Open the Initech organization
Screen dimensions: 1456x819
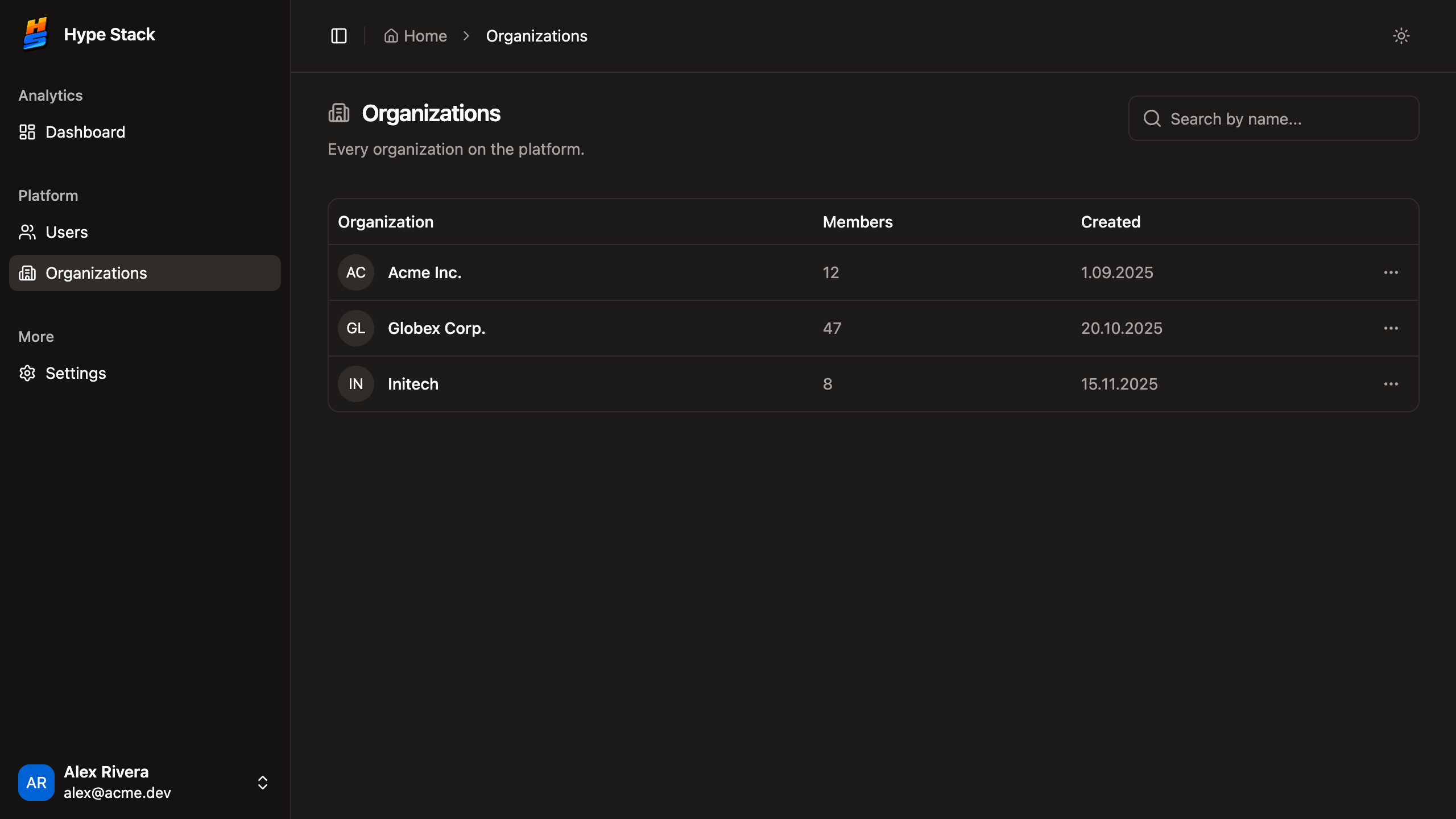[413, 384]
